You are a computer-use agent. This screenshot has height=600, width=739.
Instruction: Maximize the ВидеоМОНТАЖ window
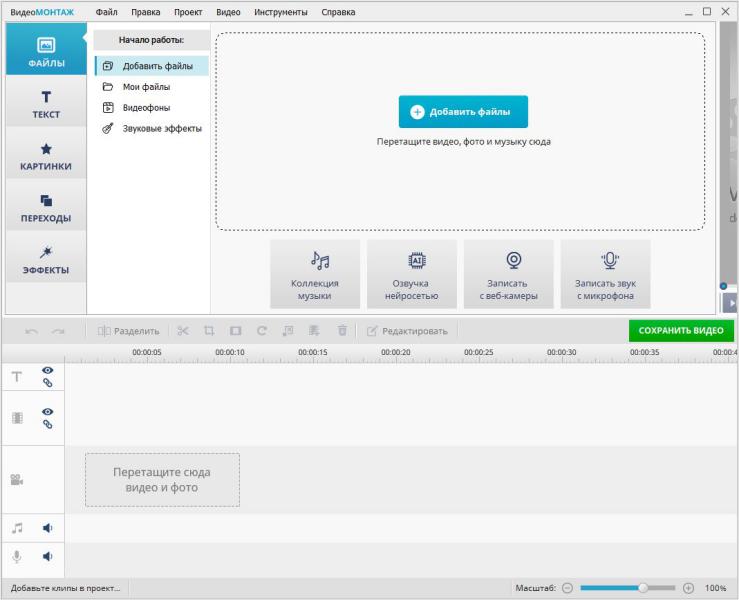coord(707,12)
